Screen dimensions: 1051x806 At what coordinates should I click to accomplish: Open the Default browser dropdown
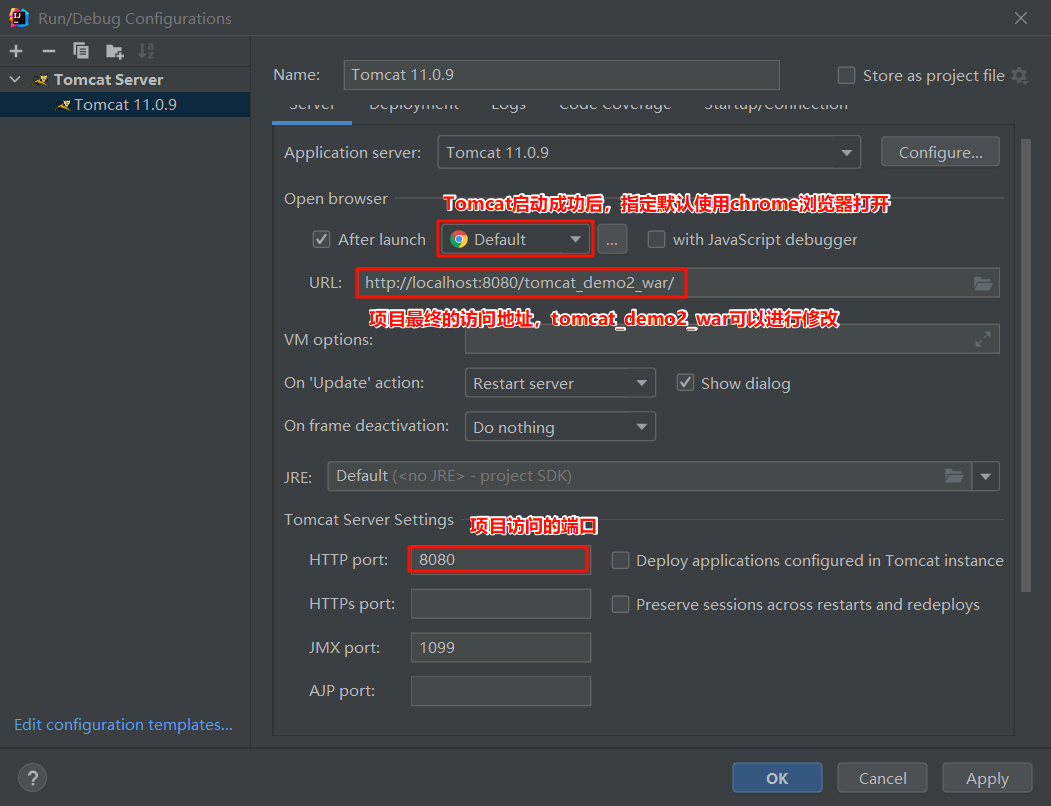coord(515,239)
